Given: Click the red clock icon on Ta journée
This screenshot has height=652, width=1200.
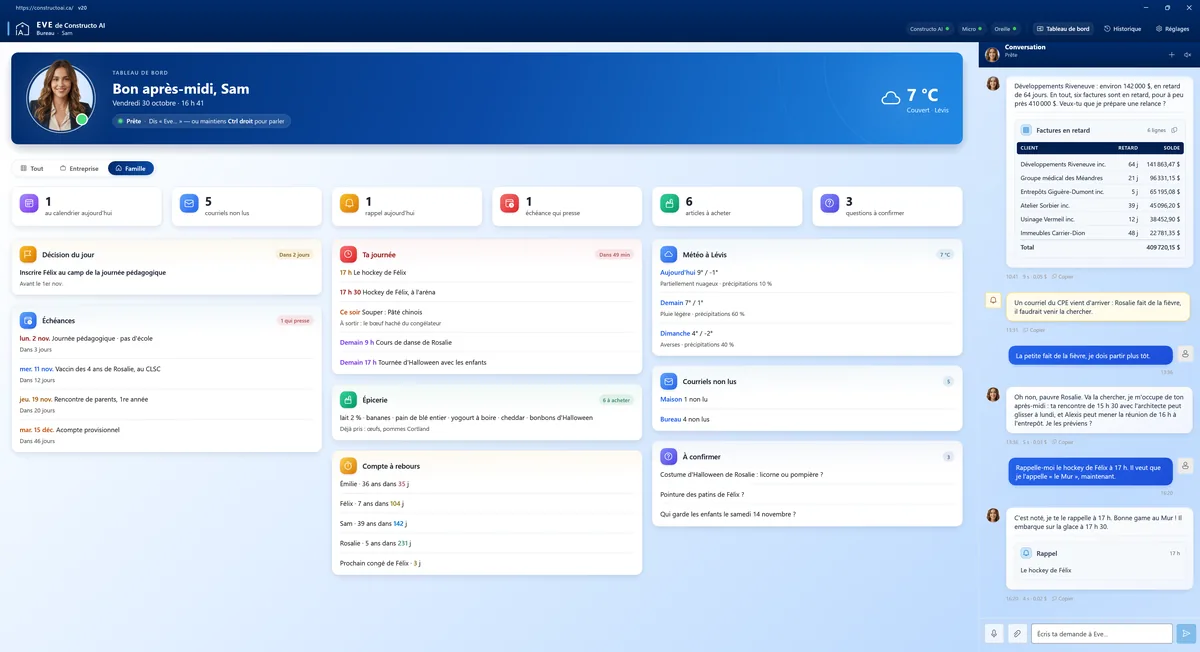Looking at the screenshot, I should tap(348, 254).
